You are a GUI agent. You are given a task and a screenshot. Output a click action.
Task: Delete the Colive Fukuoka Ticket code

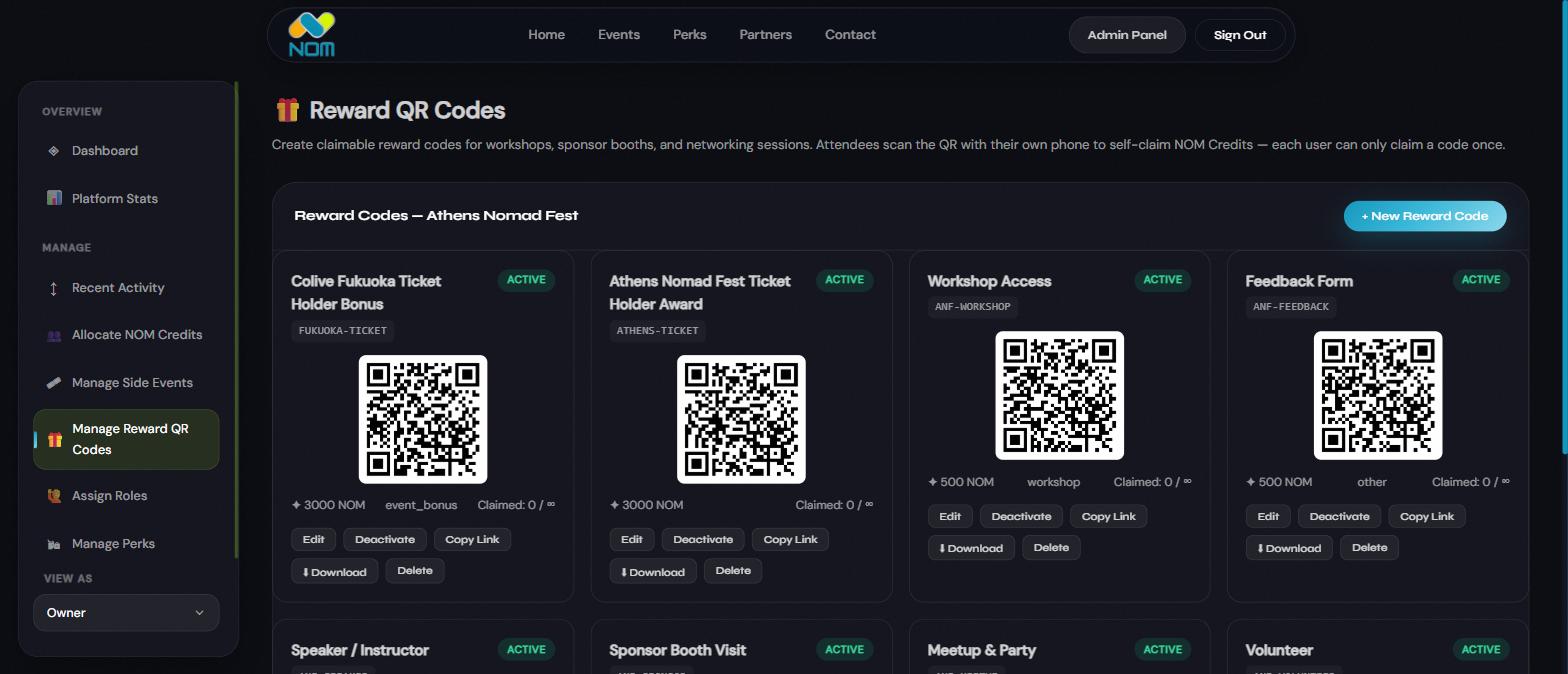(415, 571)
